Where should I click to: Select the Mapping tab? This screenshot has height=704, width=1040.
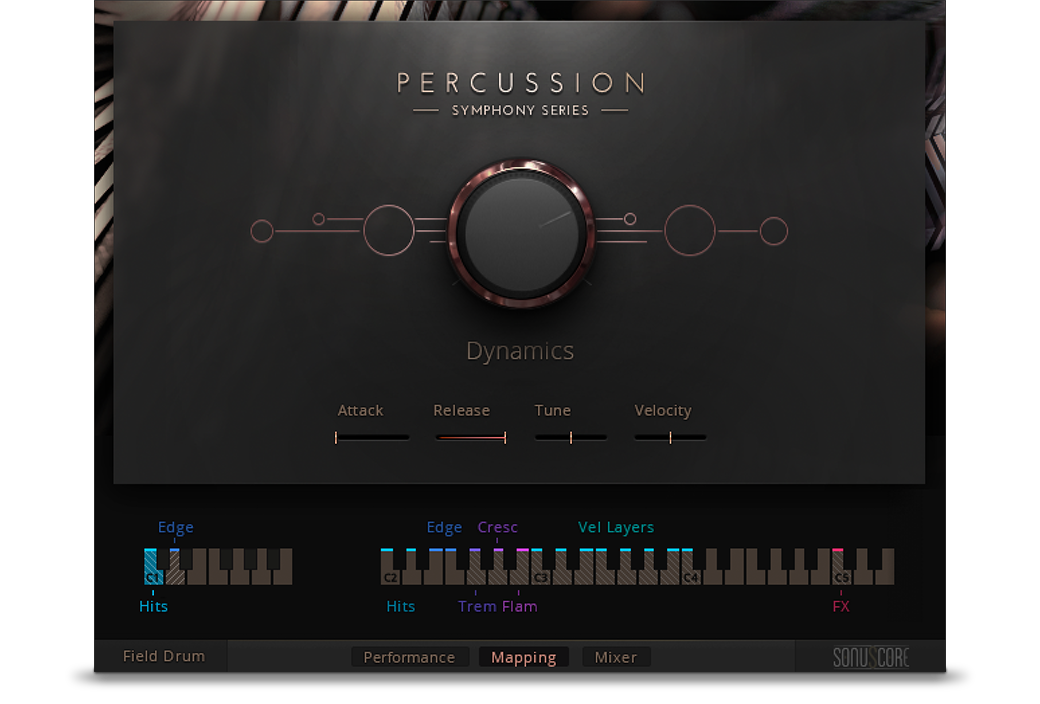click(x=523, y=657)
